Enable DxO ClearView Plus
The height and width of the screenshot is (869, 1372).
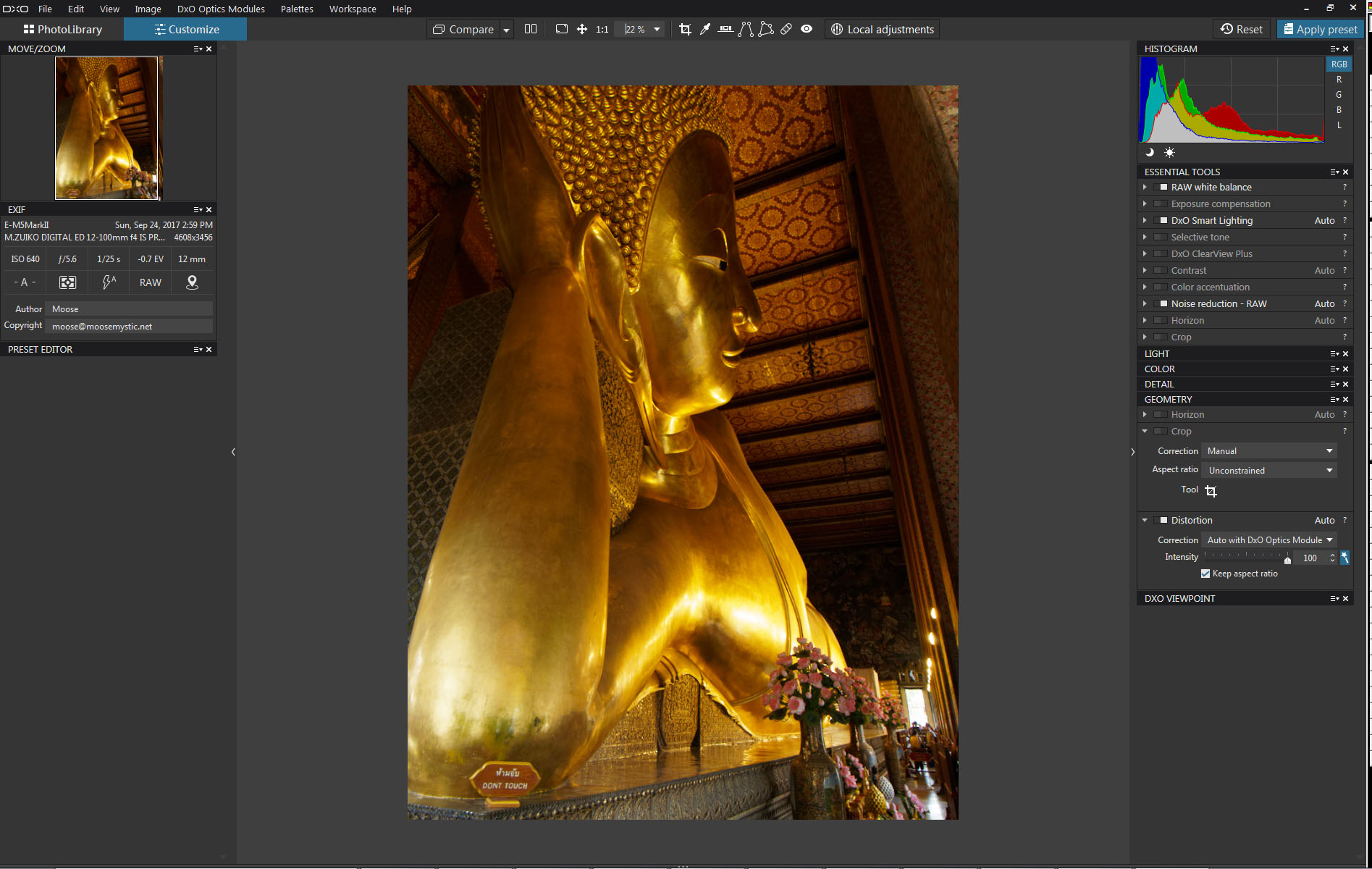[1161, 254]
